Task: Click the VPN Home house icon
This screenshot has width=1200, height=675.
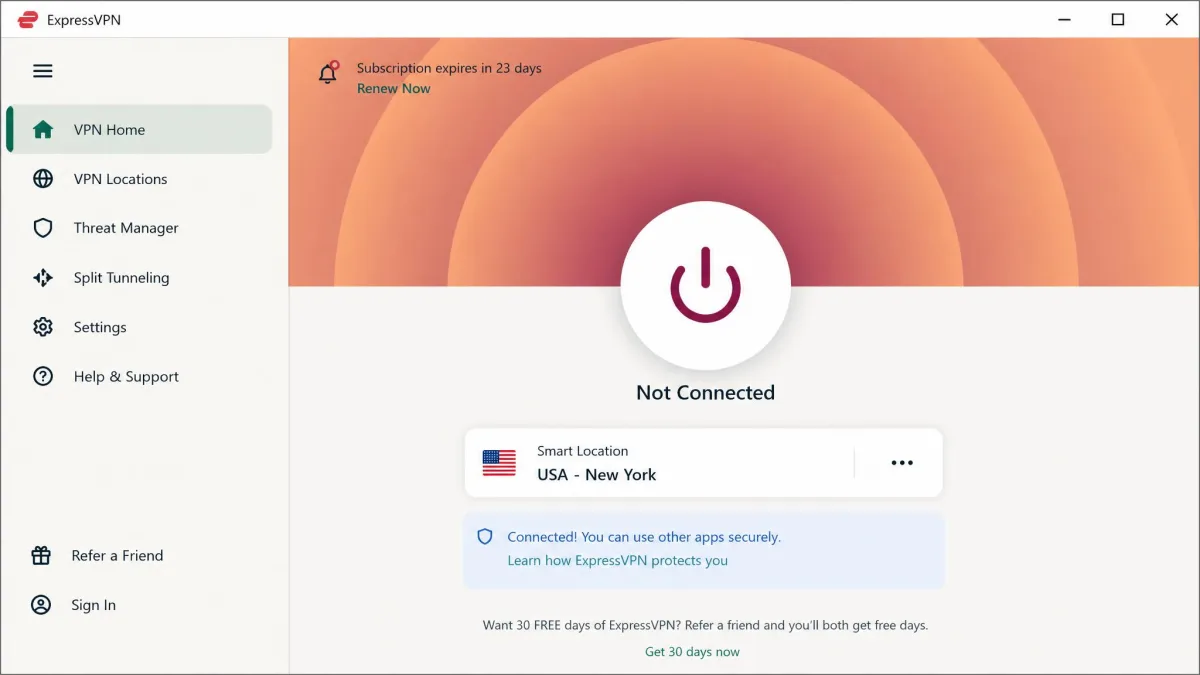Action: click(42, 129)
